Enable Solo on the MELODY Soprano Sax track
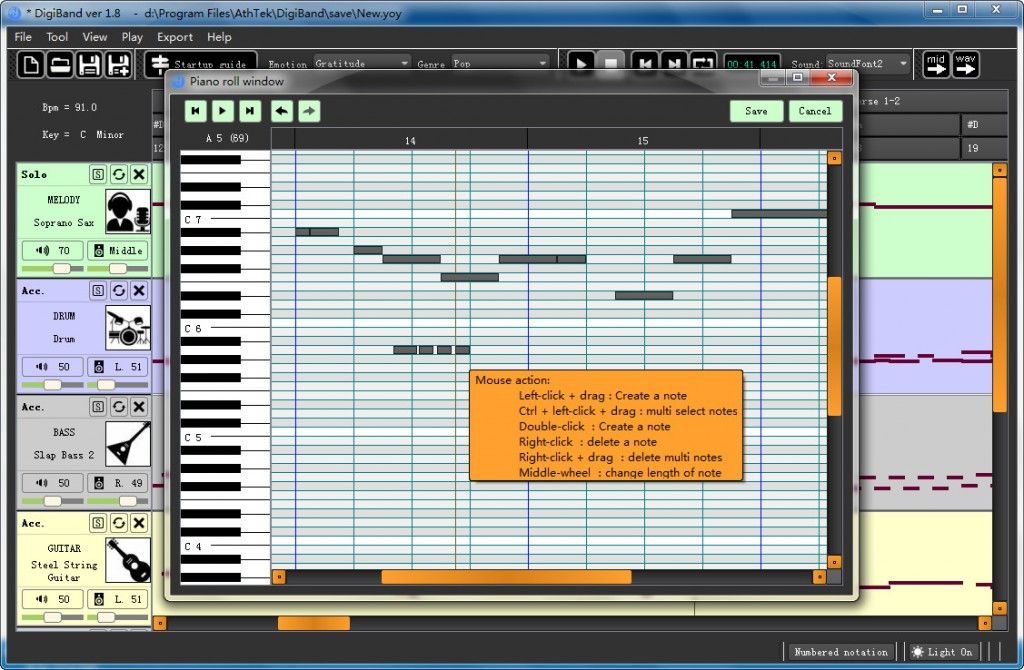The height and width of the screenshot is (670, 1024). click(x=99, y=174)
